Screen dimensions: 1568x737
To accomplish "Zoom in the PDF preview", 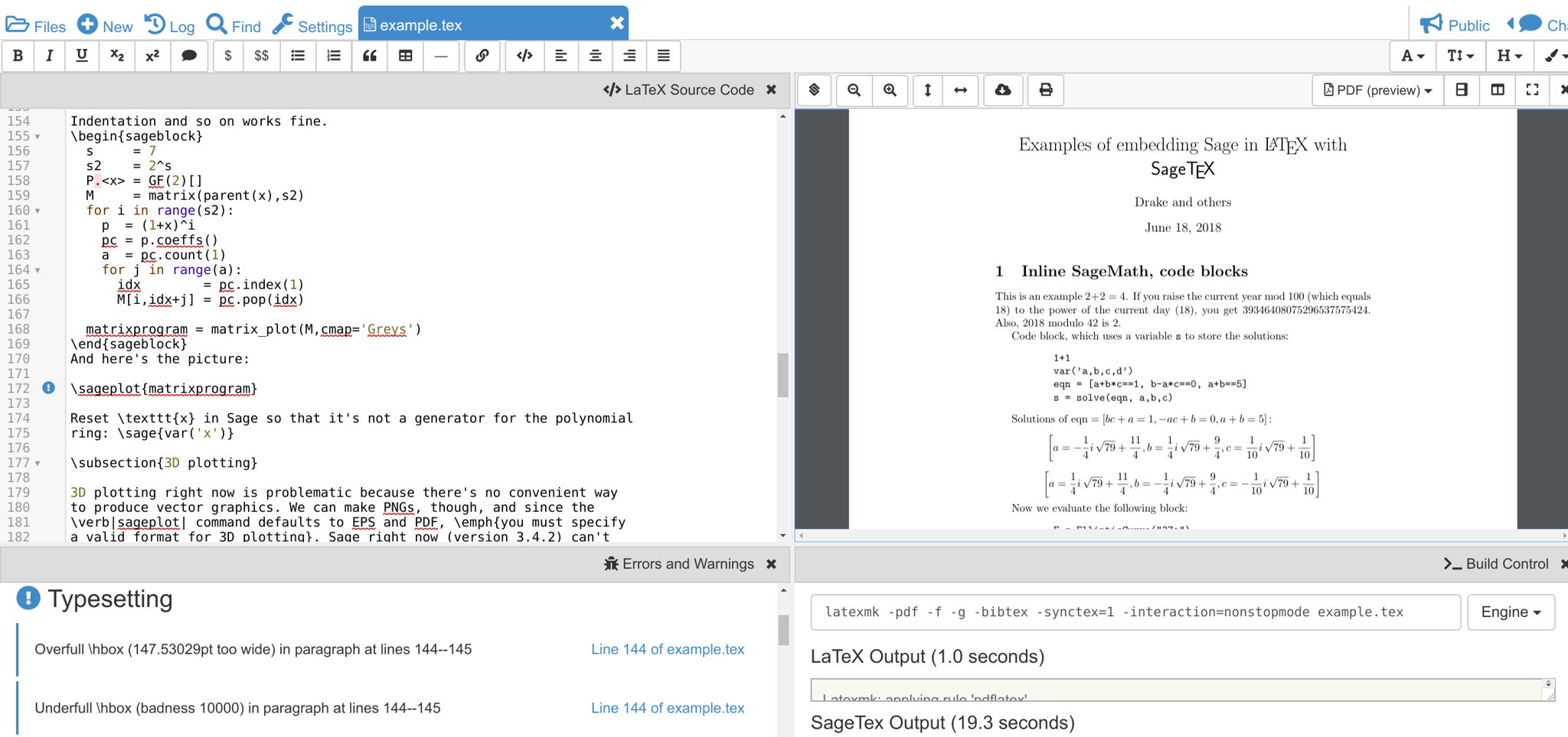I will click(x=890, y=90).
